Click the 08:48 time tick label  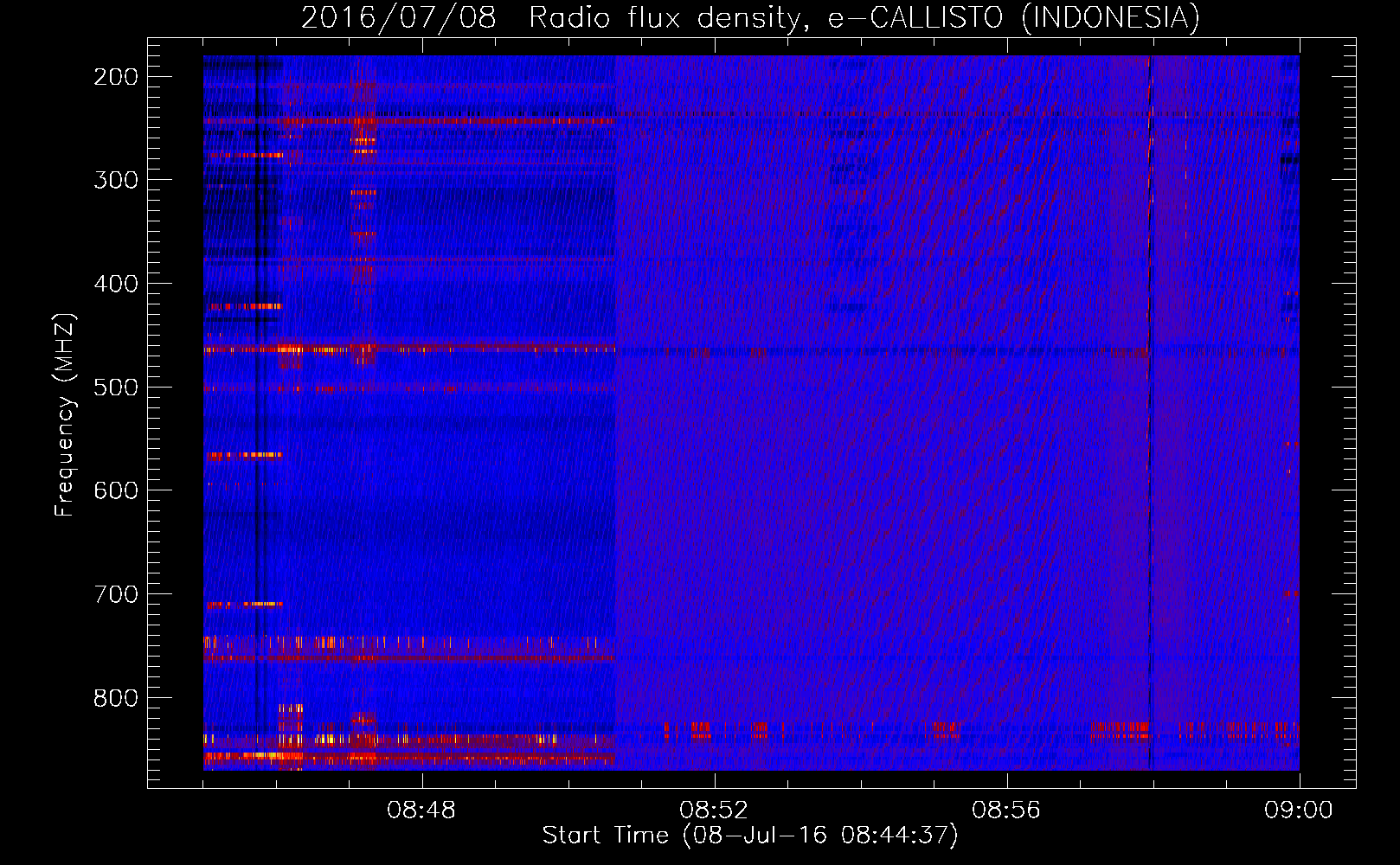coord(421,811)
